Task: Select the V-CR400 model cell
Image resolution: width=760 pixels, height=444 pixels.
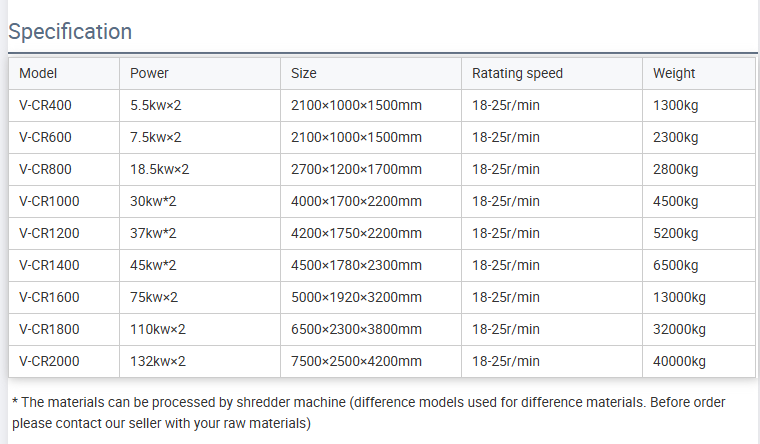Action: pos(45,105)
